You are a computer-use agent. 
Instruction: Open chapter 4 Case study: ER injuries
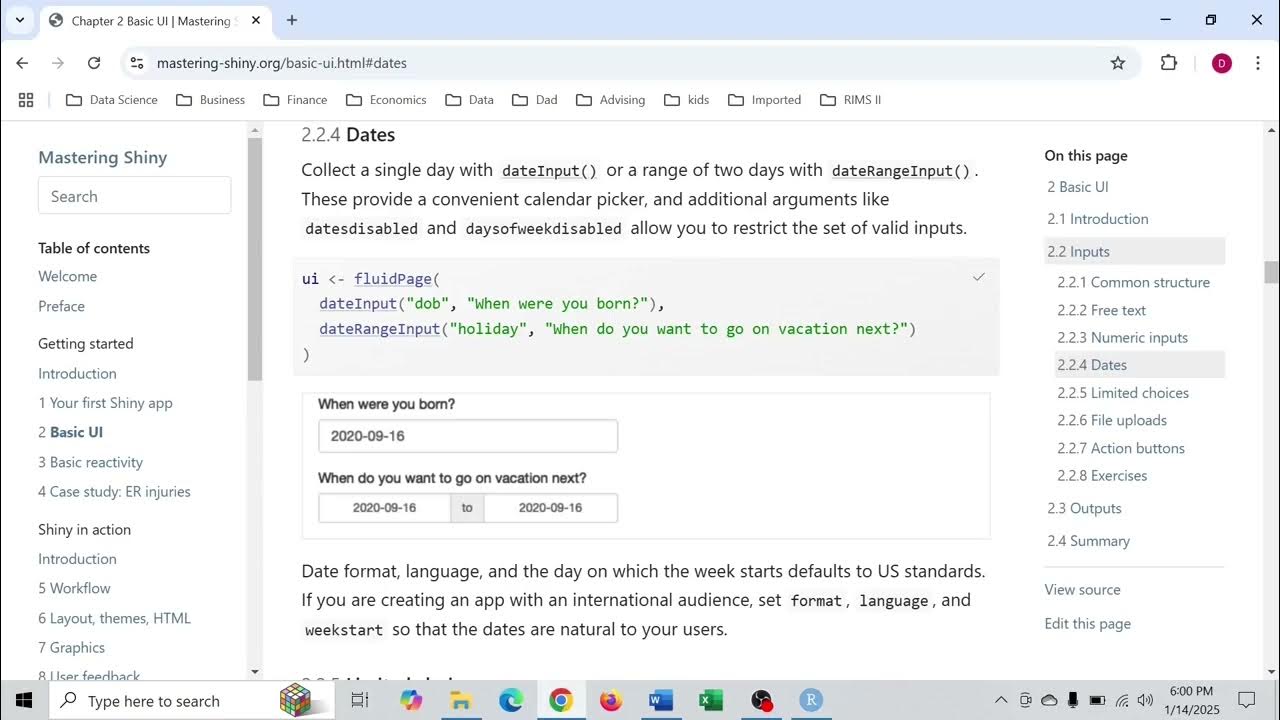pos(114,491)
